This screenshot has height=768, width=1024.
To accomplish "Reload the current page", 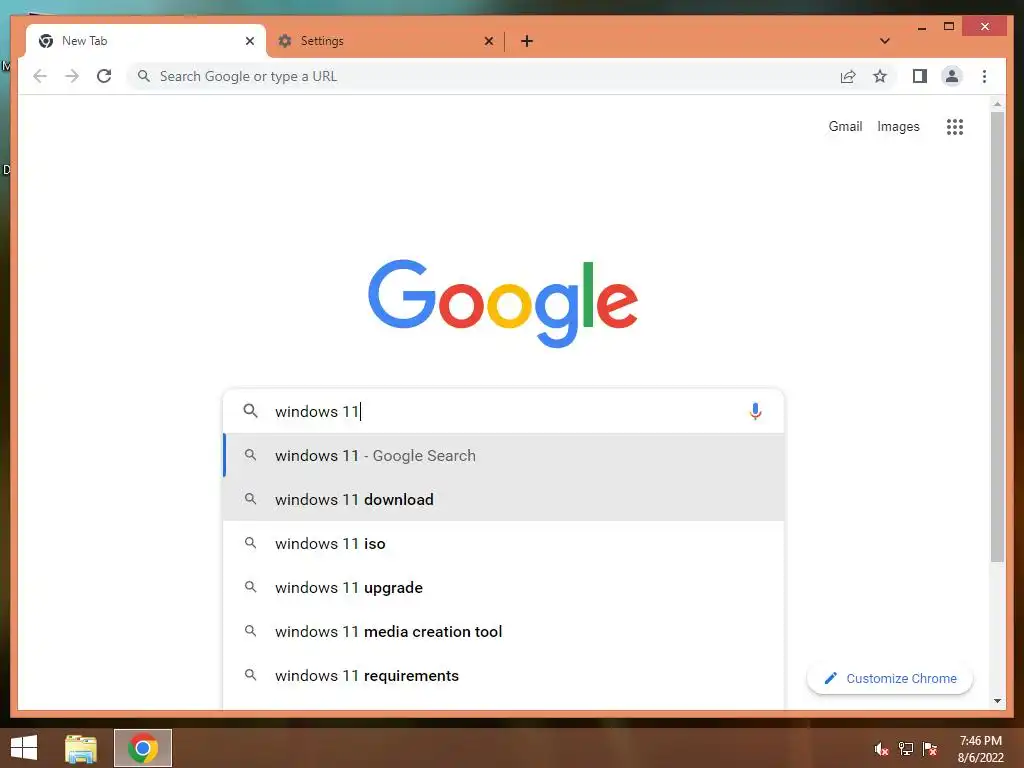I will (104, 76).
